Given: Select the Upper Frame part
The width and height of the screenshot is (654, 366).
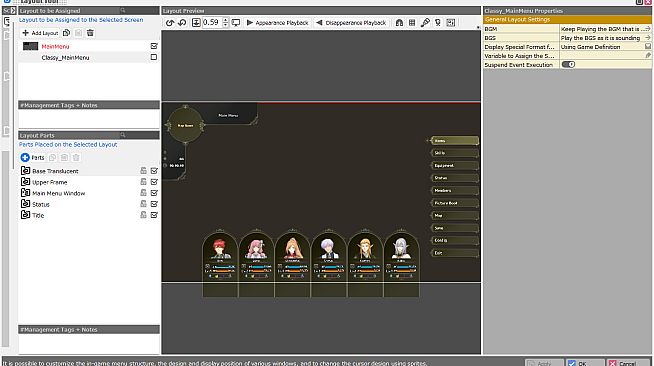Looking at the screenshot, I should [x=89, y=182].
